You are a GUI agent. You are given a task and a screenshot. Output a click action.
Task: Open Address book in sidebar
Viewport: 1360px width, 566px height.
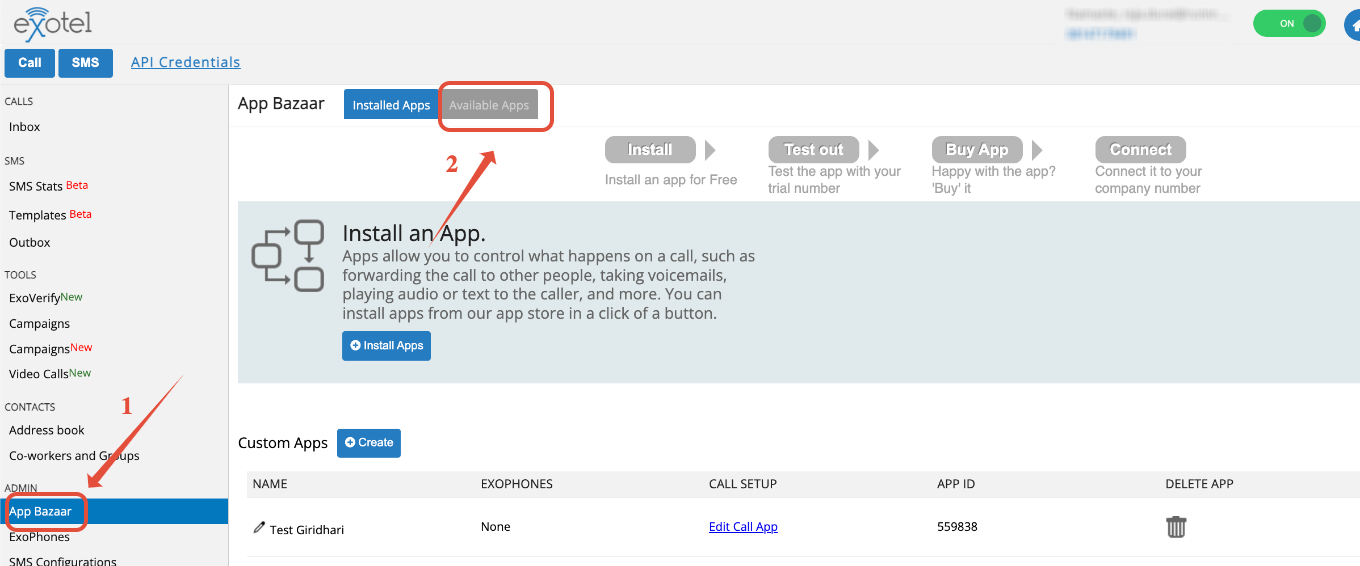[x=47, y=431]
